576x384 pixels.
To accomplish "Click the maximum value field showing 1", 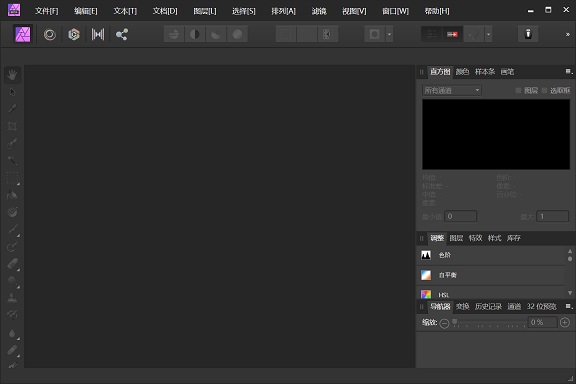I will pos(552,216).
